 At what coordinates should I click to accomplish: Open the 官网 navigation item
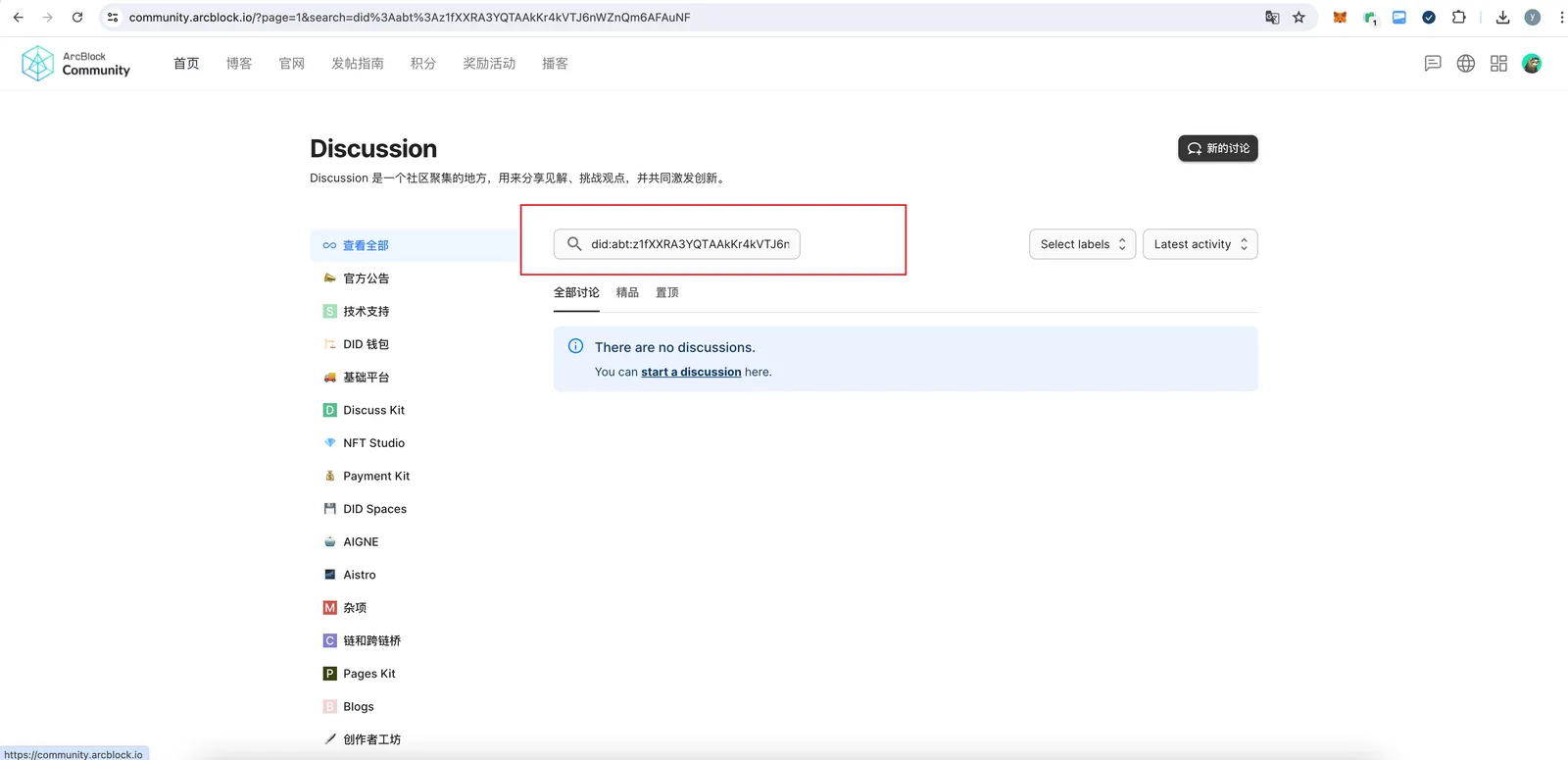pos(292,64)
